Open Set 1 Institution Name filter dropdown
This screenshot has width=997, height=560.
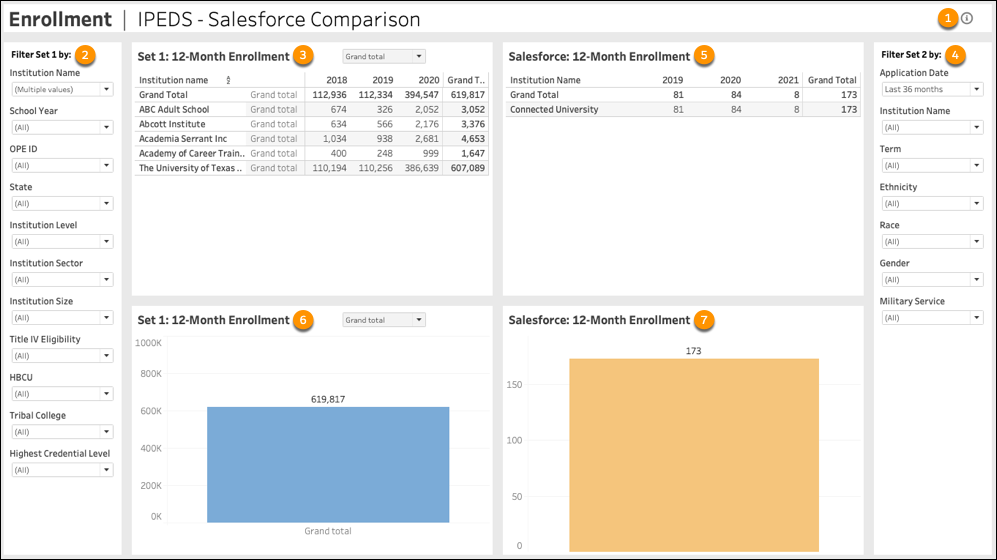tap(62, 90)
